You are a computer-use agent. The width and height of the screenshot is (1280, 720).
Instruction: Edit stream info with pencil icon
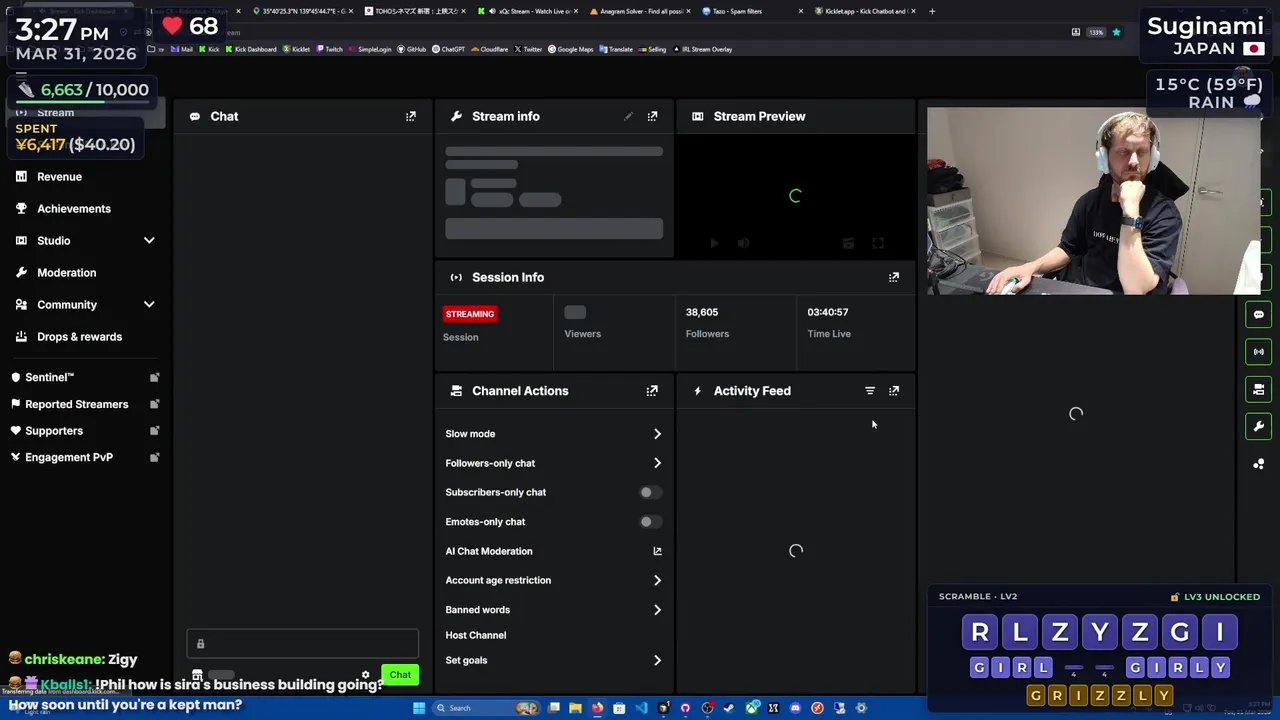click(x=628, y=116)
